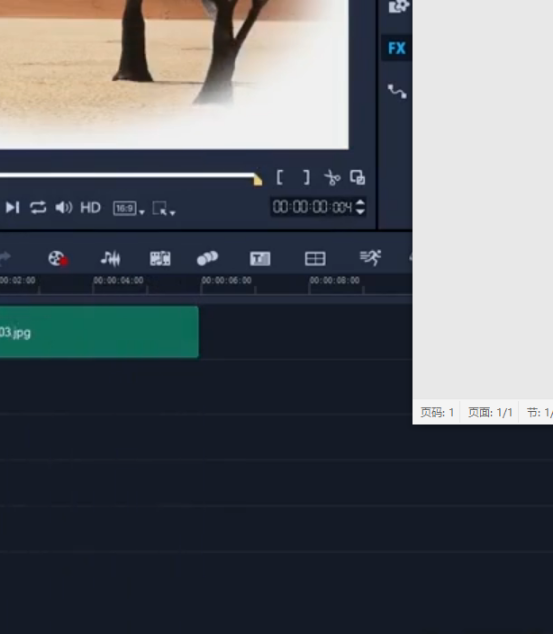The image size is (553, 635).
Task: Open the FX filter library panel
Action: [396, 48]
